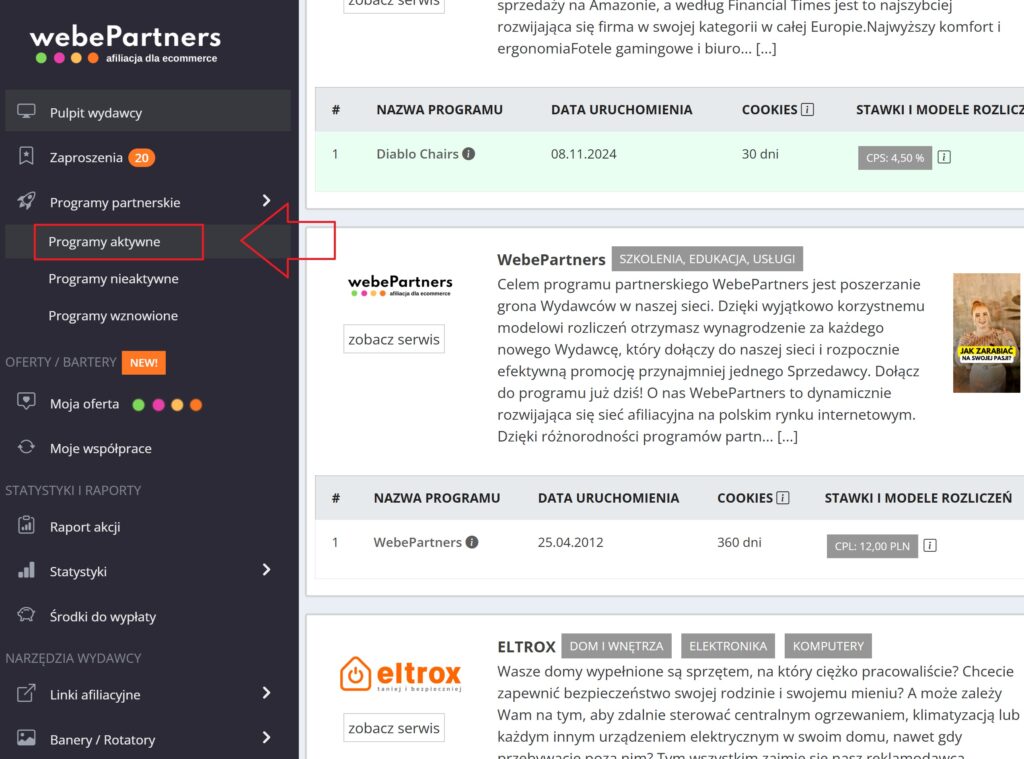Viewport: 1024px width, 759px height.
Task: Click the orange NEW! badge
Action: (144, 363)
